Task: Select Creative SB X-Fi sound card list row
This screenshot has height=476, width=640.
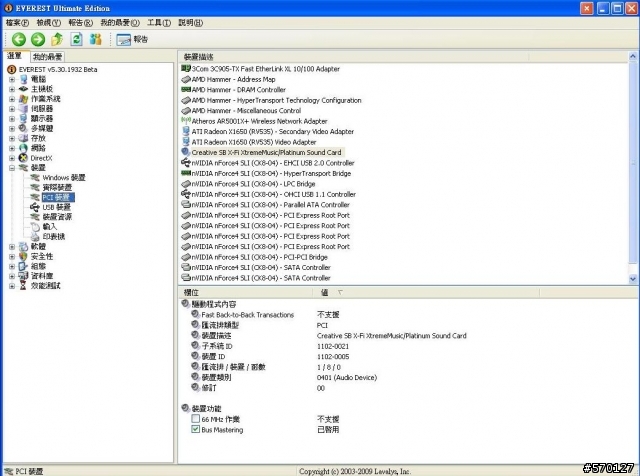Action: coord(261,152)
